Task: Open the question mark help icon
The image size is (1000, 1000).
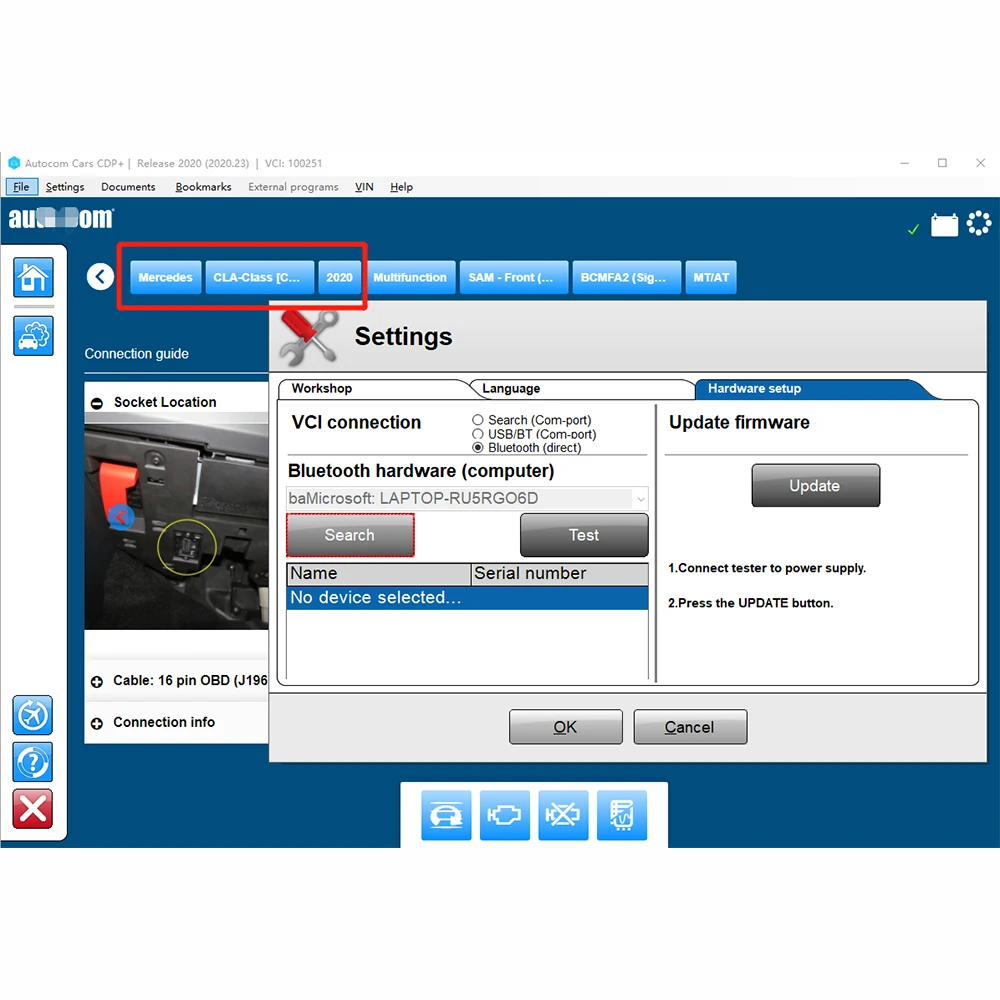Action: [33, 761]
